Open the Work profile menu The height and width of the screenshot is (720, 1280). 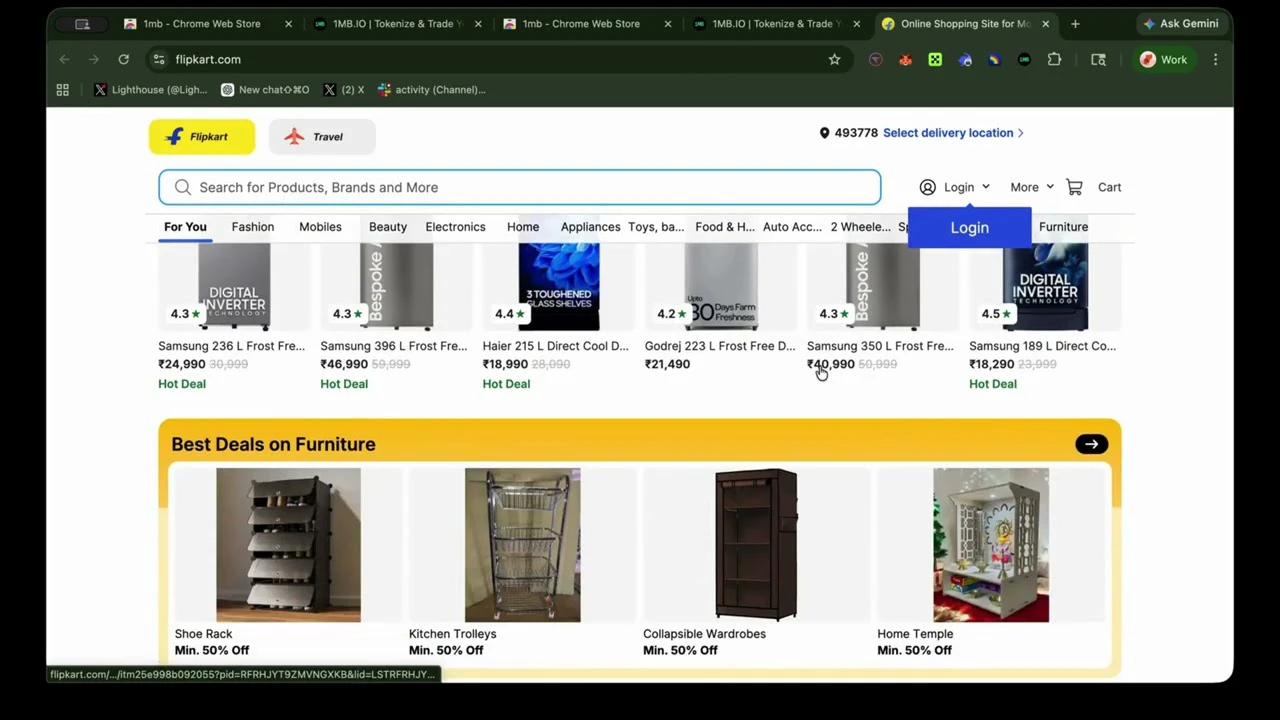pyautogui.click(x=1164, y=60)
